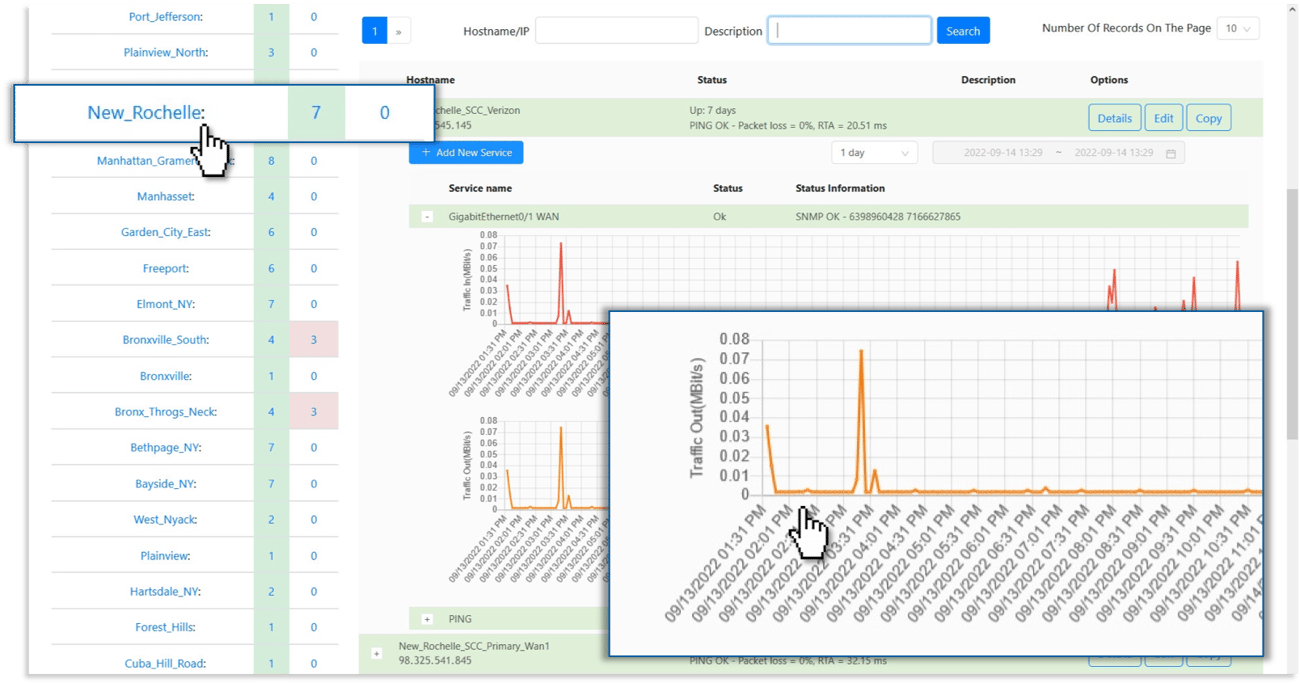Click Edit for the Verizon host
The image size is (1300, 683).
pos(1163,118)
